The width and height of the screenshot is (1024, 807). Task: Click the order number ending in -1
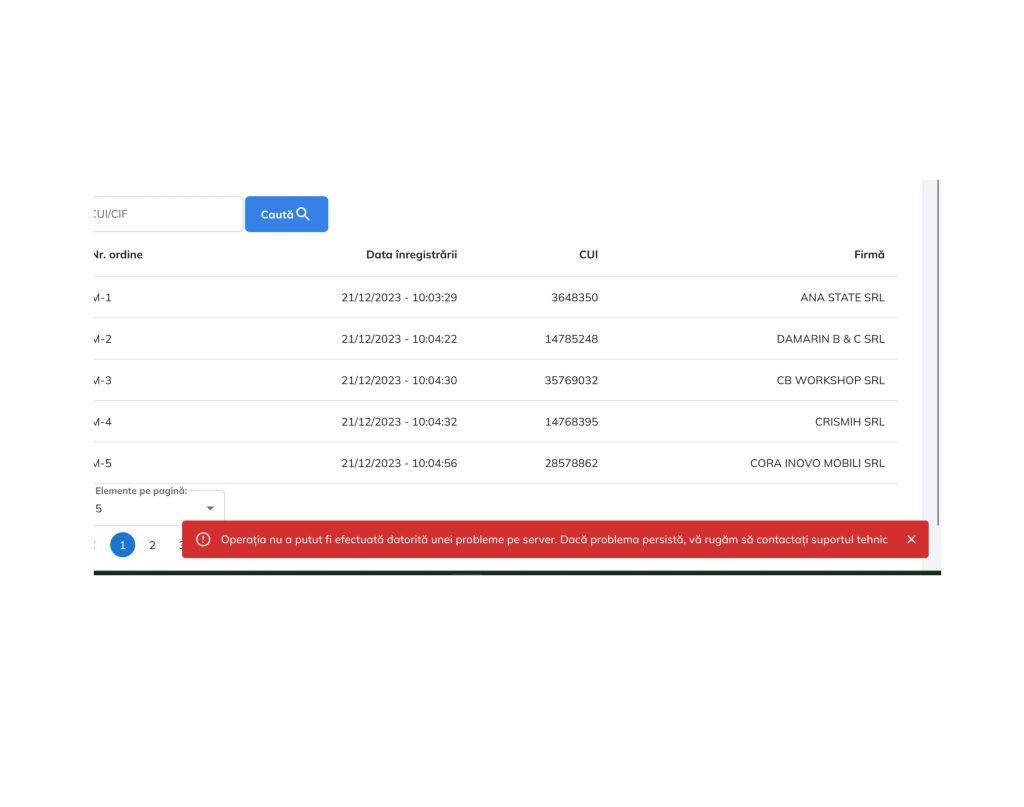tap(103, 298)
